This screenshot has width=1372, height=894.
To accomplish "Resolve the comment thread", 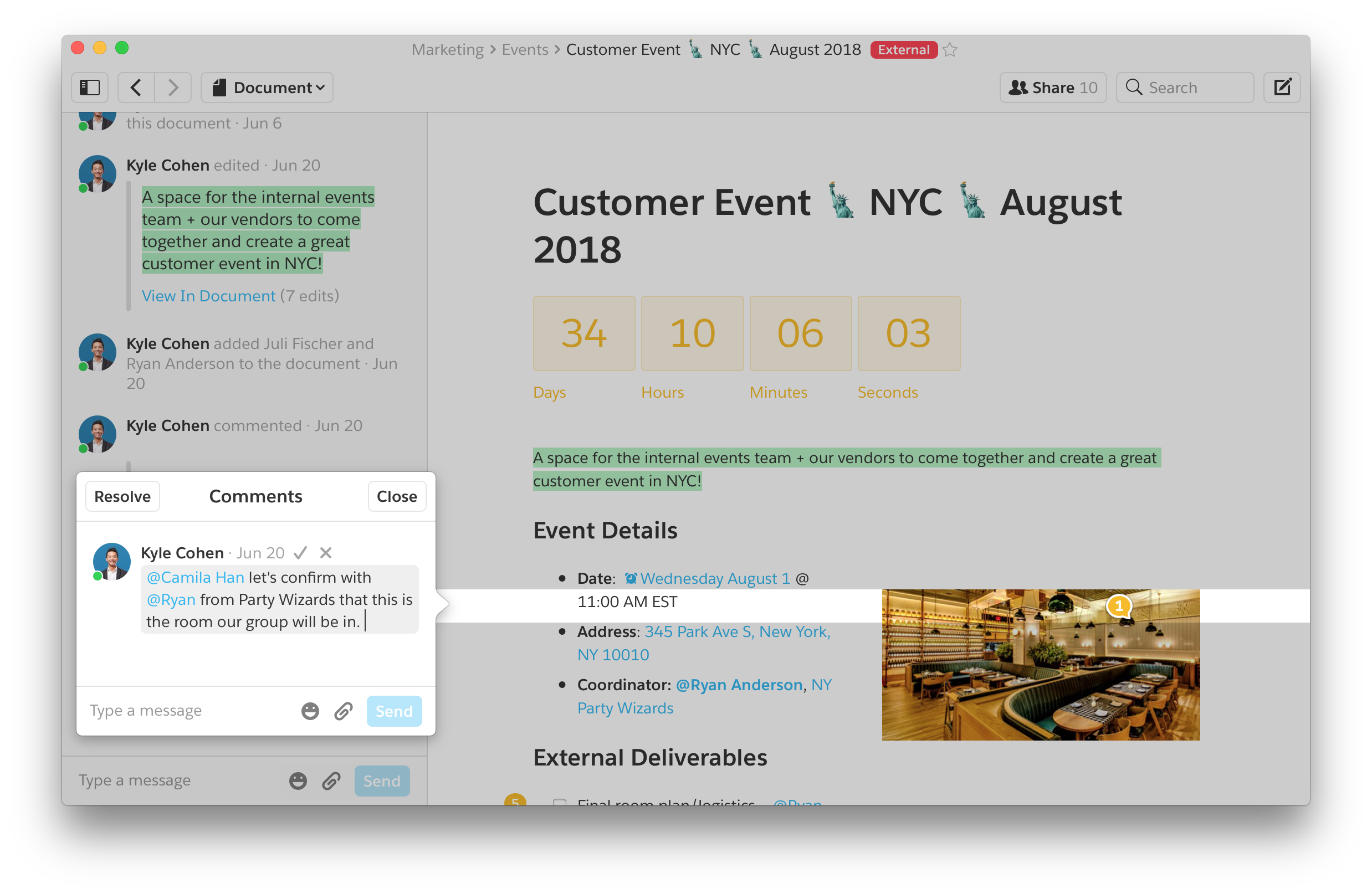I will 122,496.
